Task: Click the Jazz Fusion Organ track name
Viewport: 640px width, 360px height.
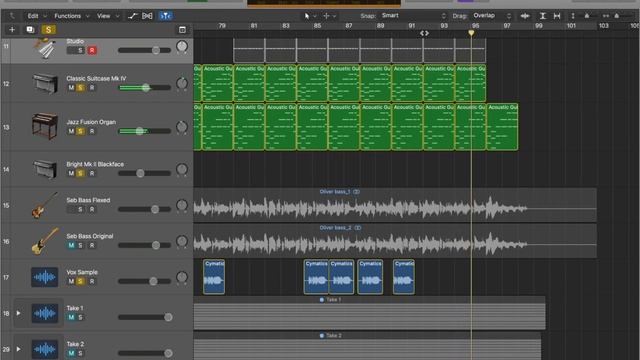Action: tap(91, 122)
